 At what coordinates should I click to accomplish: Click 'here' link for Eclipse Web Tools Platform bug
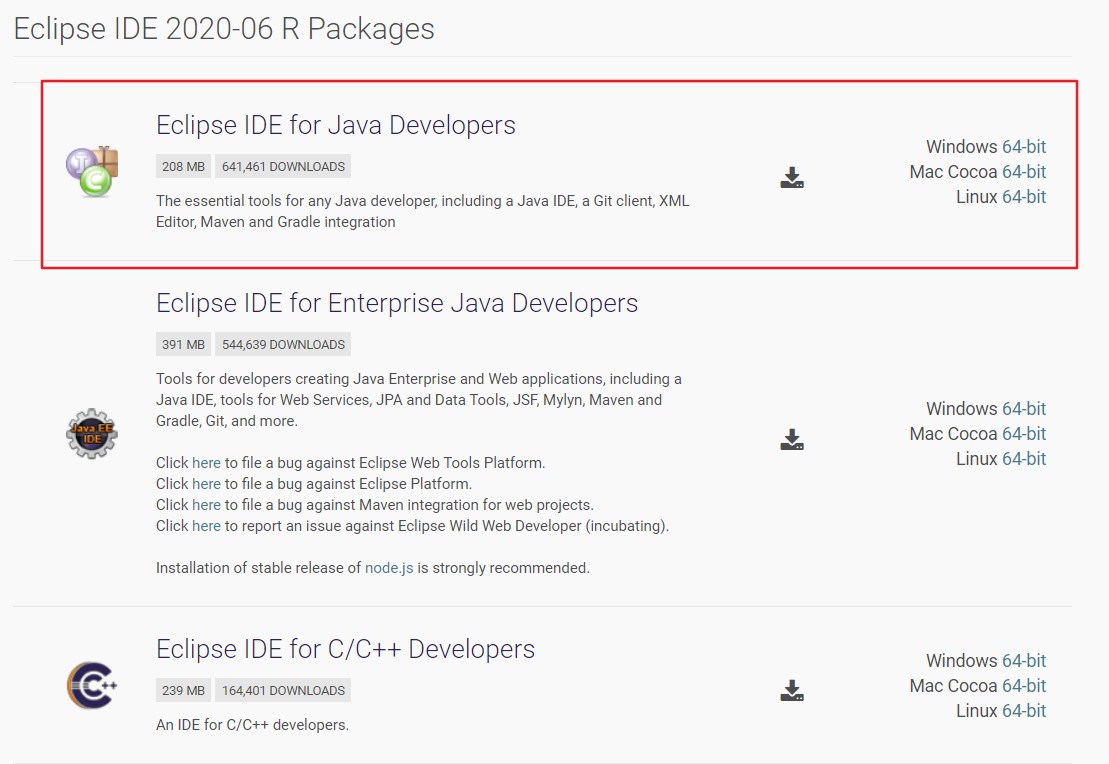(206, 463)
